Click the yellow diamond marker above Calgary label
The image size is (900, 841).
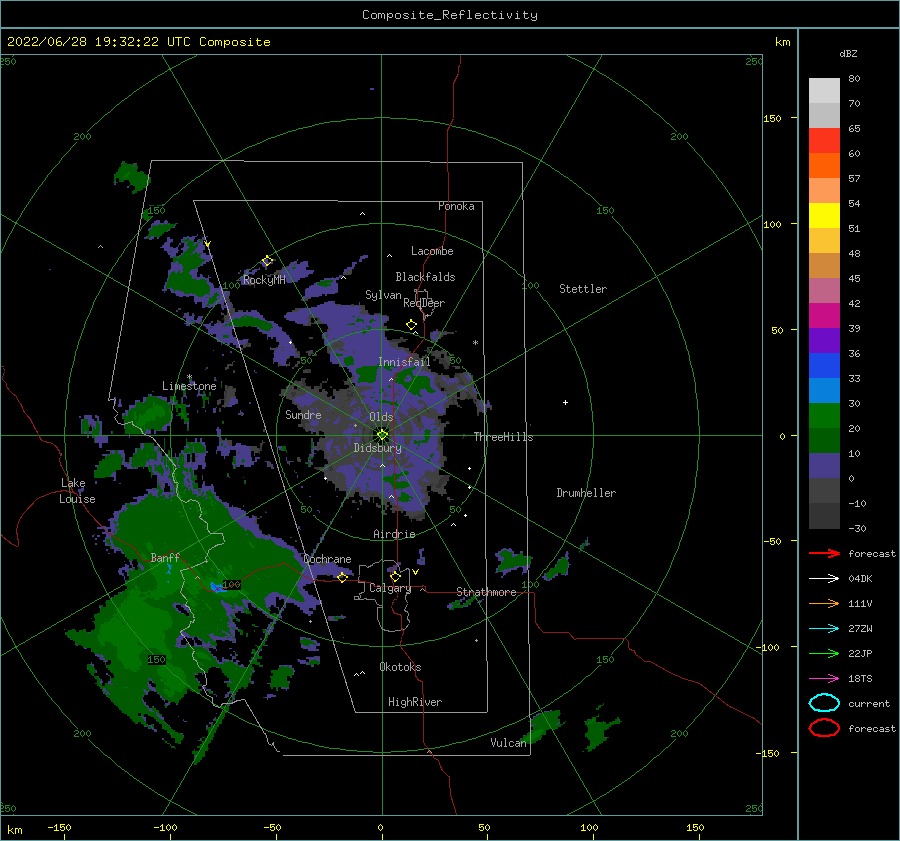(395, 576)
